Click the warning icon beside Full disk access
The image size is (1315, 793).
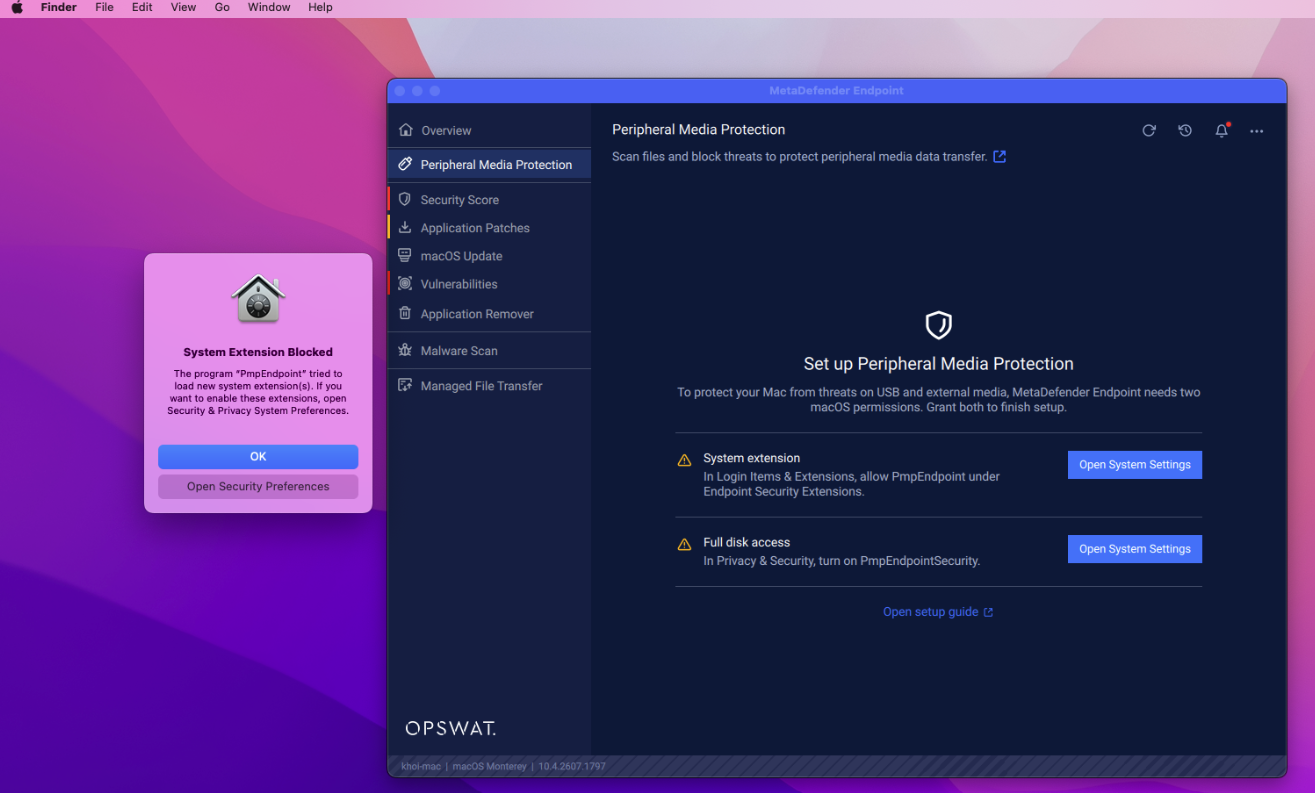[684, 545]
